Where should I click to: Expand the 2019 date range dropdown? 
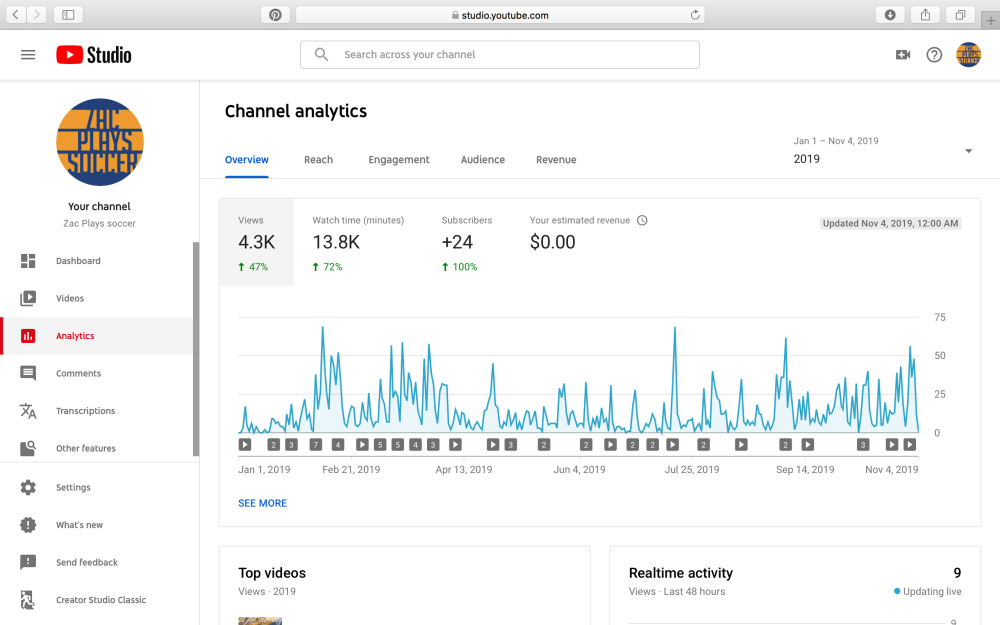[x=967, y=151]
